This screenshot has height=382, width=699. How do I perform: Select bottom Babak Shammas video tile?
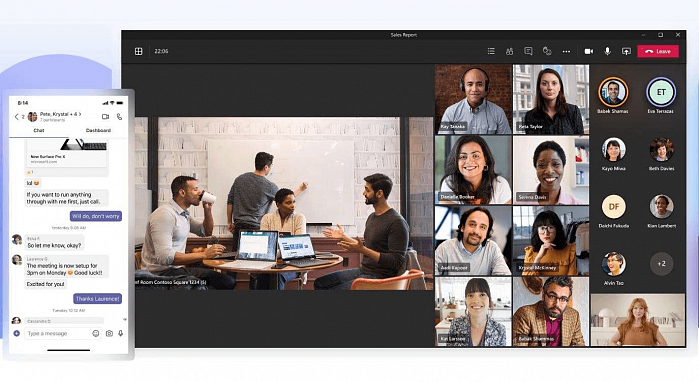click(x=551, y=312)
